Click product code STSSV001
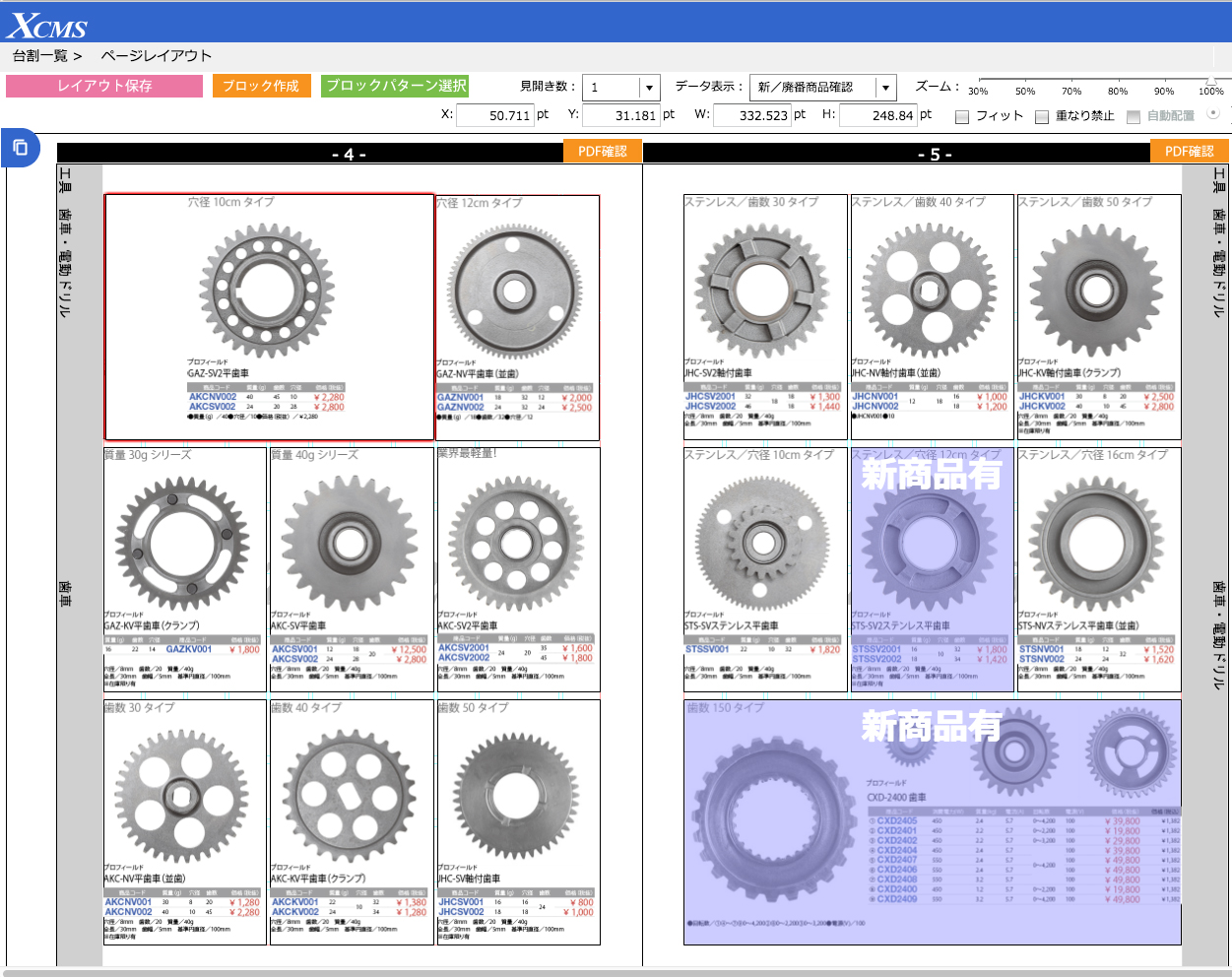The height and width of the screenshot is (977, 1232). coord(707,649)
